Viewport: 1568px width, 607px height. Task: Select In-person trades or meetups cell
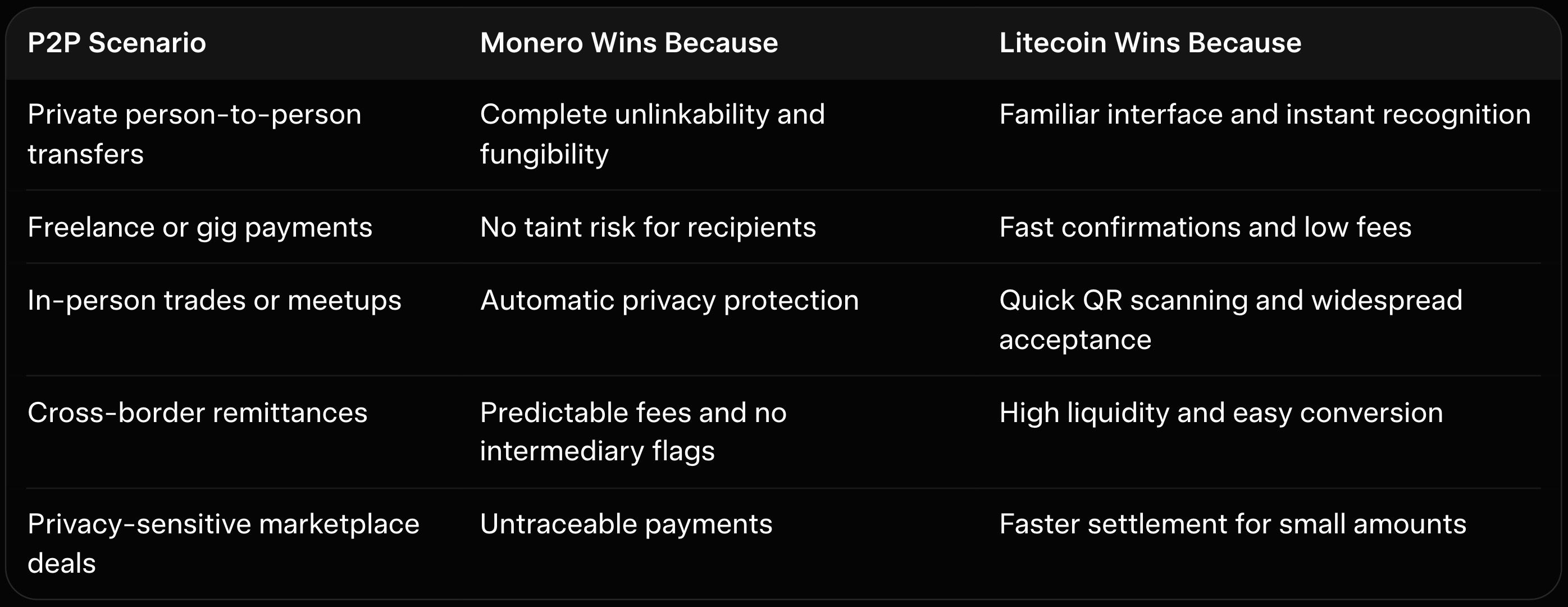click(215, 301)
